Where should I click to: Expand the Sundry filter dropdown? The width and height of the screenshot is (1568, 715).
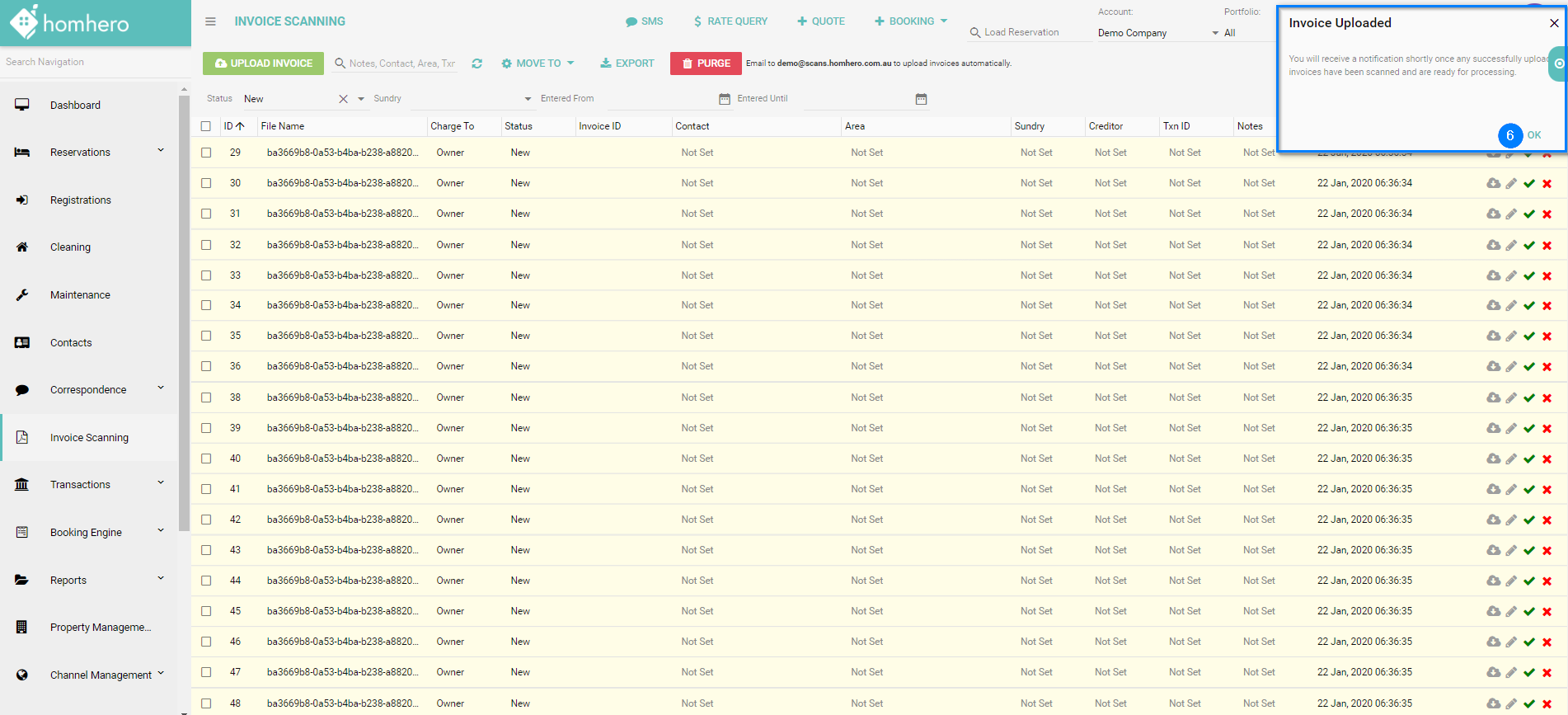(x=528, y=99)
